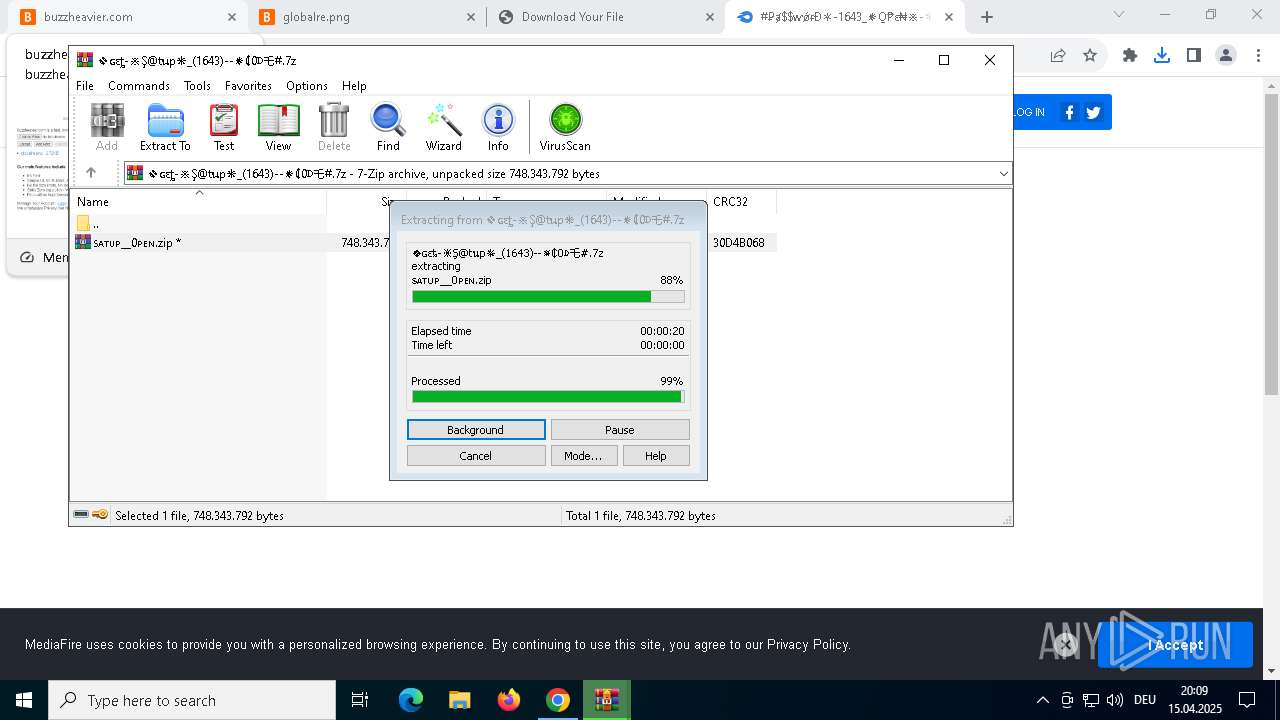
Task: Click the file extraction progress bar
Action: [548, 296]
